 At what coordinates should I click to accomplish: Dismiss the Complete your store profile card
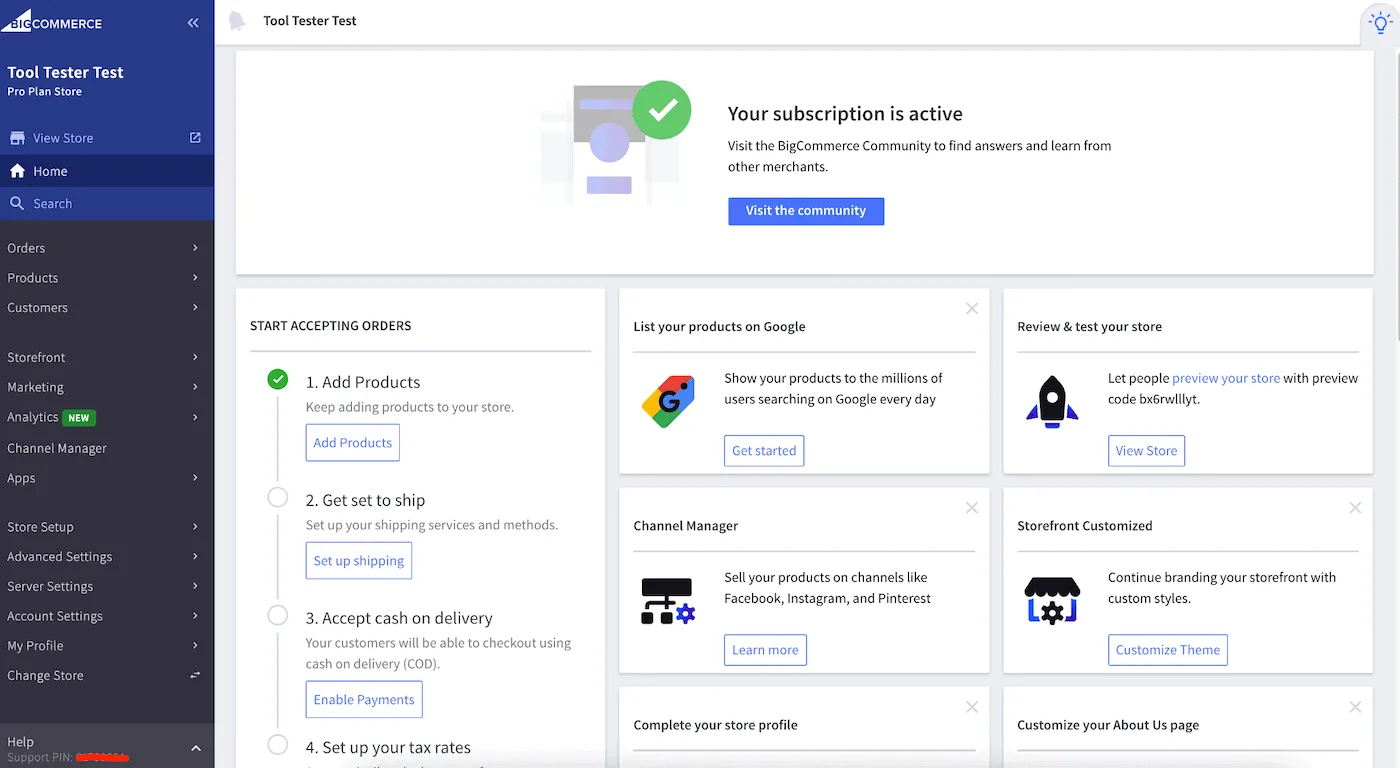point(971,707)
